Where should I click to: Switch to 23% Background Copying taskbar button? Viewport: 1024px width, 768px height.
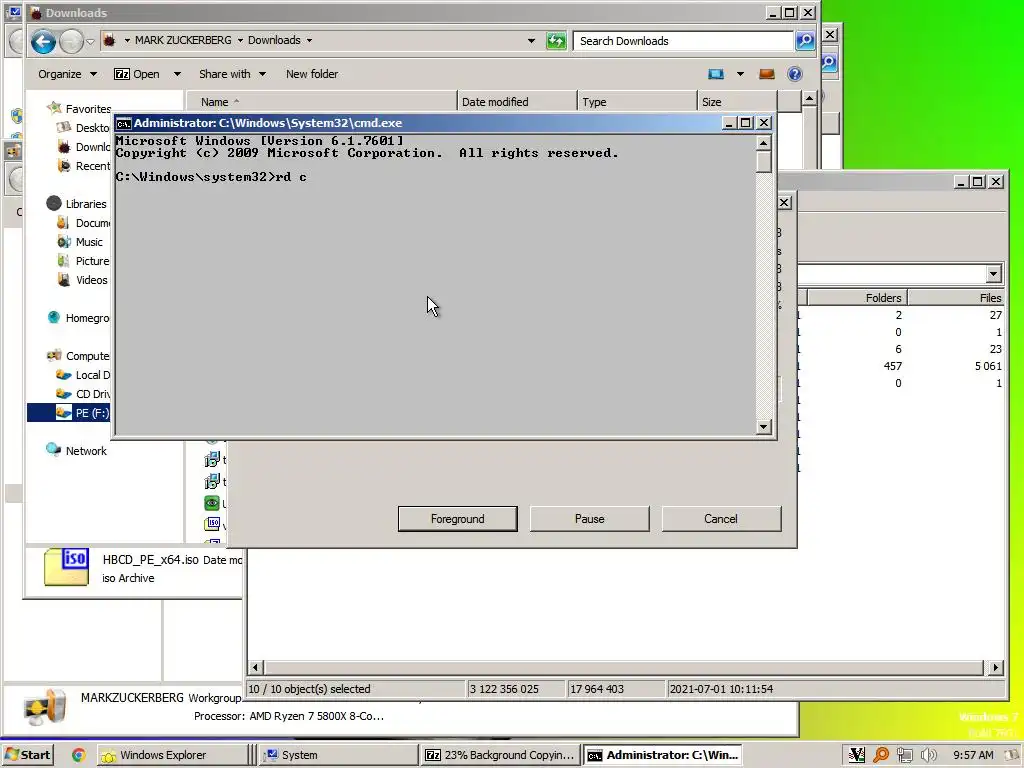coord(500,755)
